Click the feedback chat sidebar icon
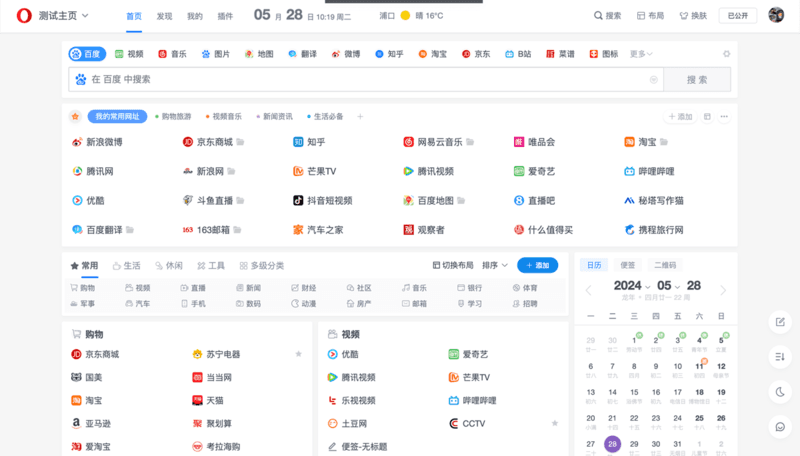The height and width of the screenshot is (456, 800). pyautogui.click(x=780, y=426)
